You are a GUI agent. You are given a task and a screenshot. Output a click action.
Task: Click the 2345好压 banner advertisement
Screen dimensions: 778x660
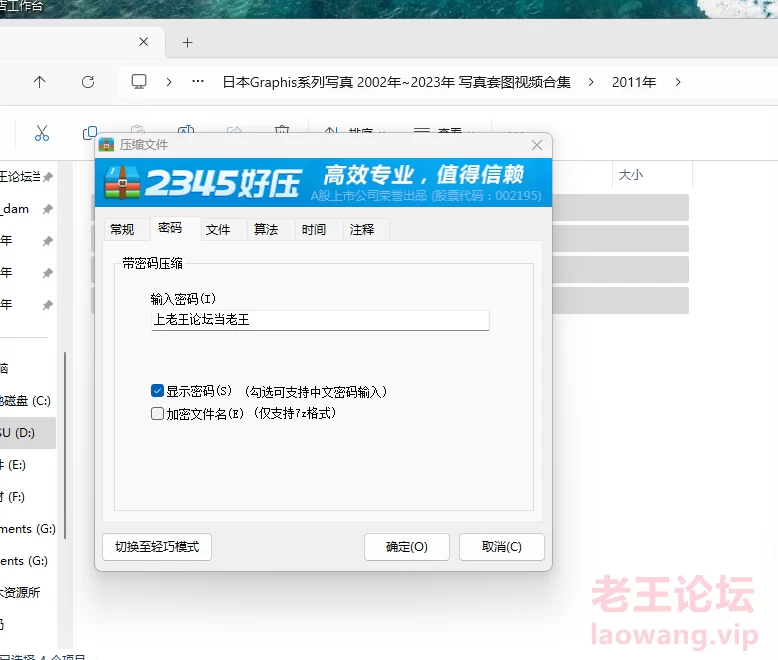324,182
